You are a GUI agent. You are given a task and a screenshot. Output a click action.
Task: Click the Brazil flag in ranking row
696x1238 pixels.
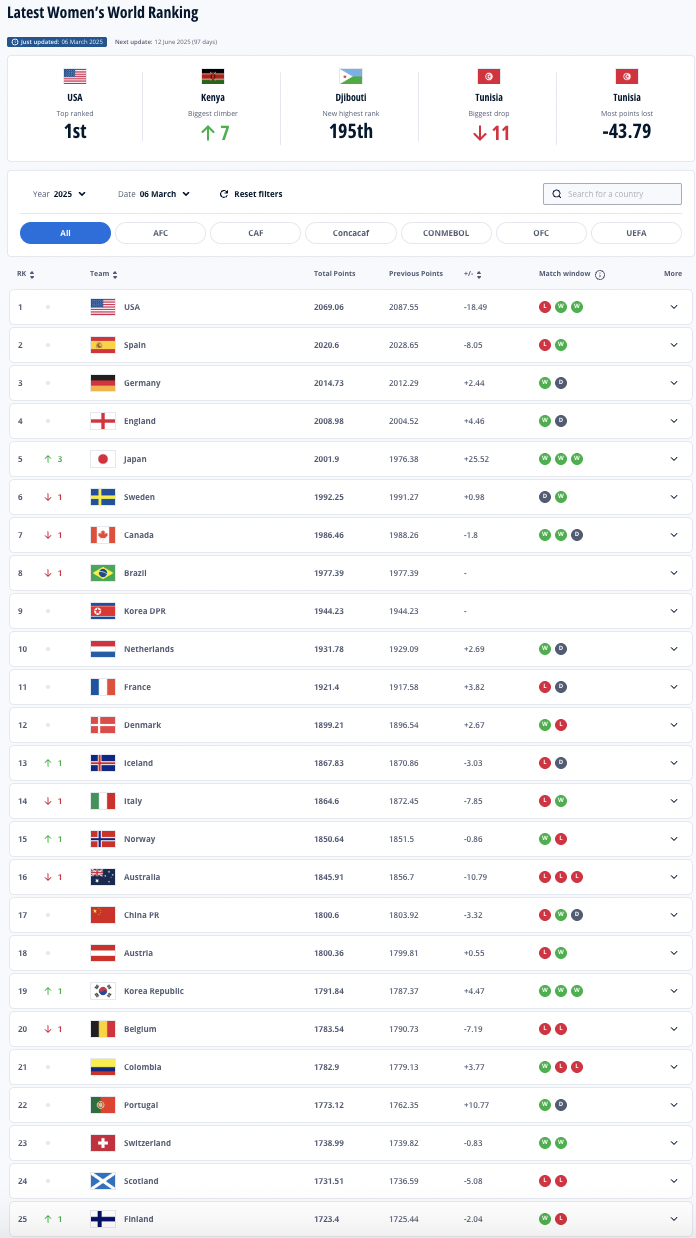pyautogui.click(x=103, y=573)
